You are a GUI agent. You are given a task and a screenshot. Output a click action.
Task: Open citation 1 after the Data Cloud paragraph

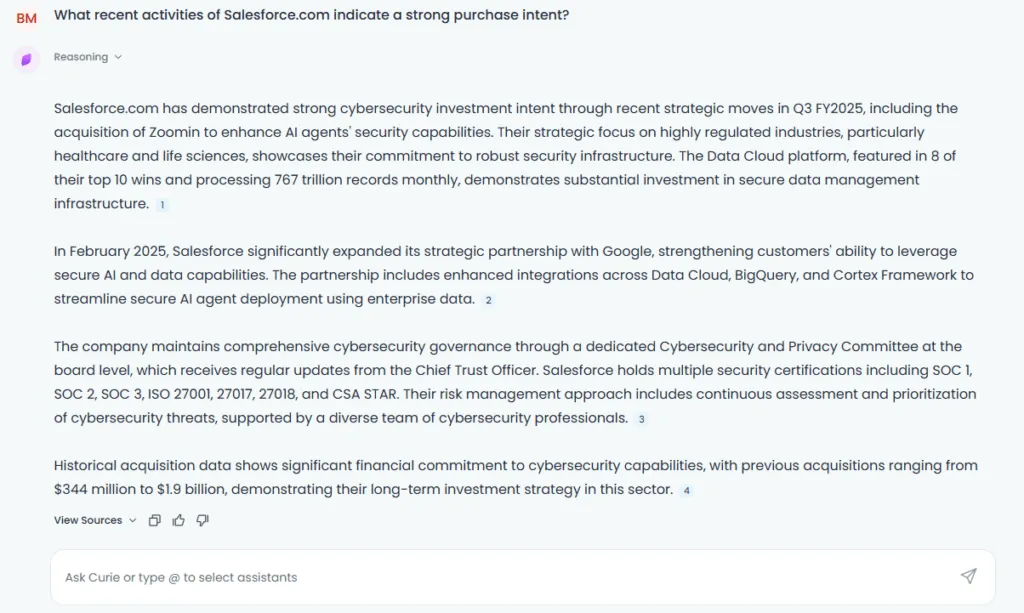click(x=162, y=205)
